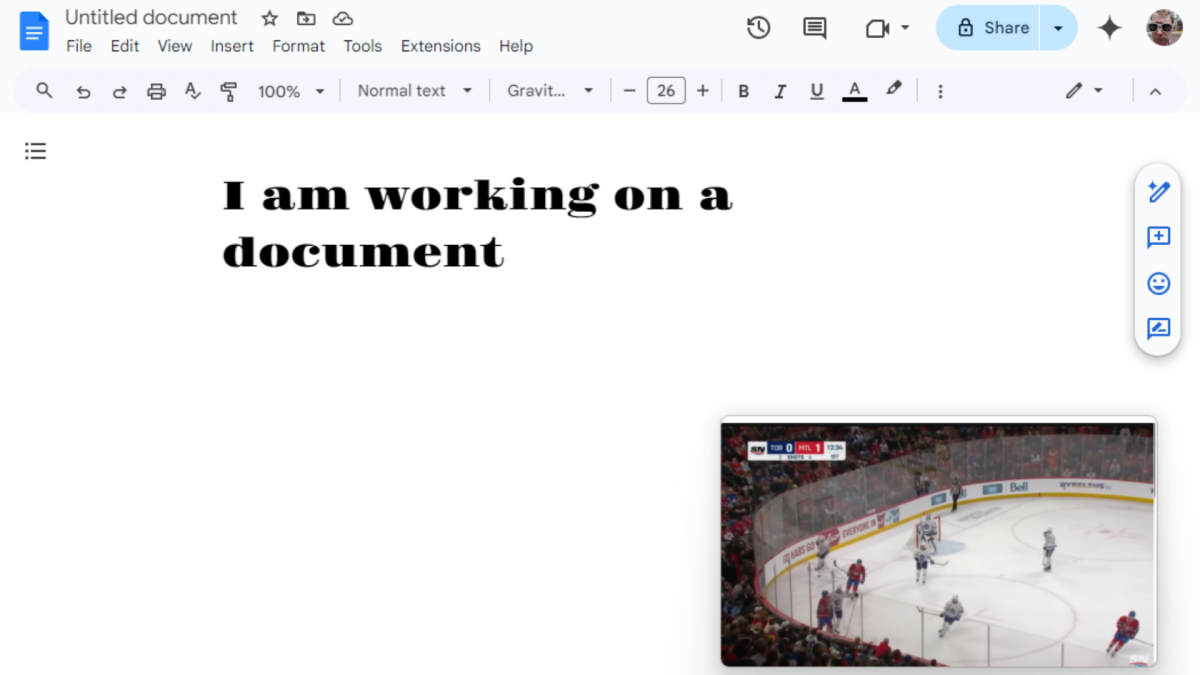Toggle underline formatting

(x=817, y=91)
